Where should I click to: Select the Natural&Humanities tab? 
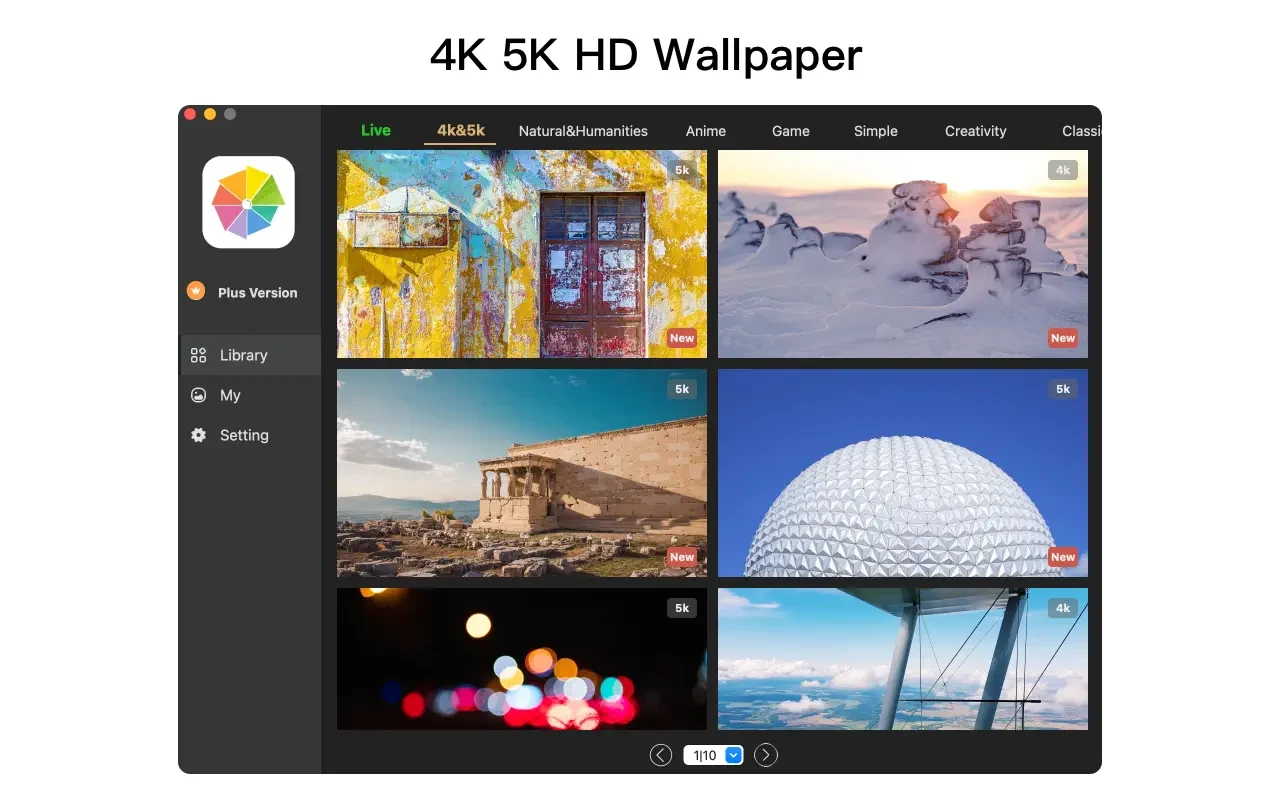coord(583,131)
